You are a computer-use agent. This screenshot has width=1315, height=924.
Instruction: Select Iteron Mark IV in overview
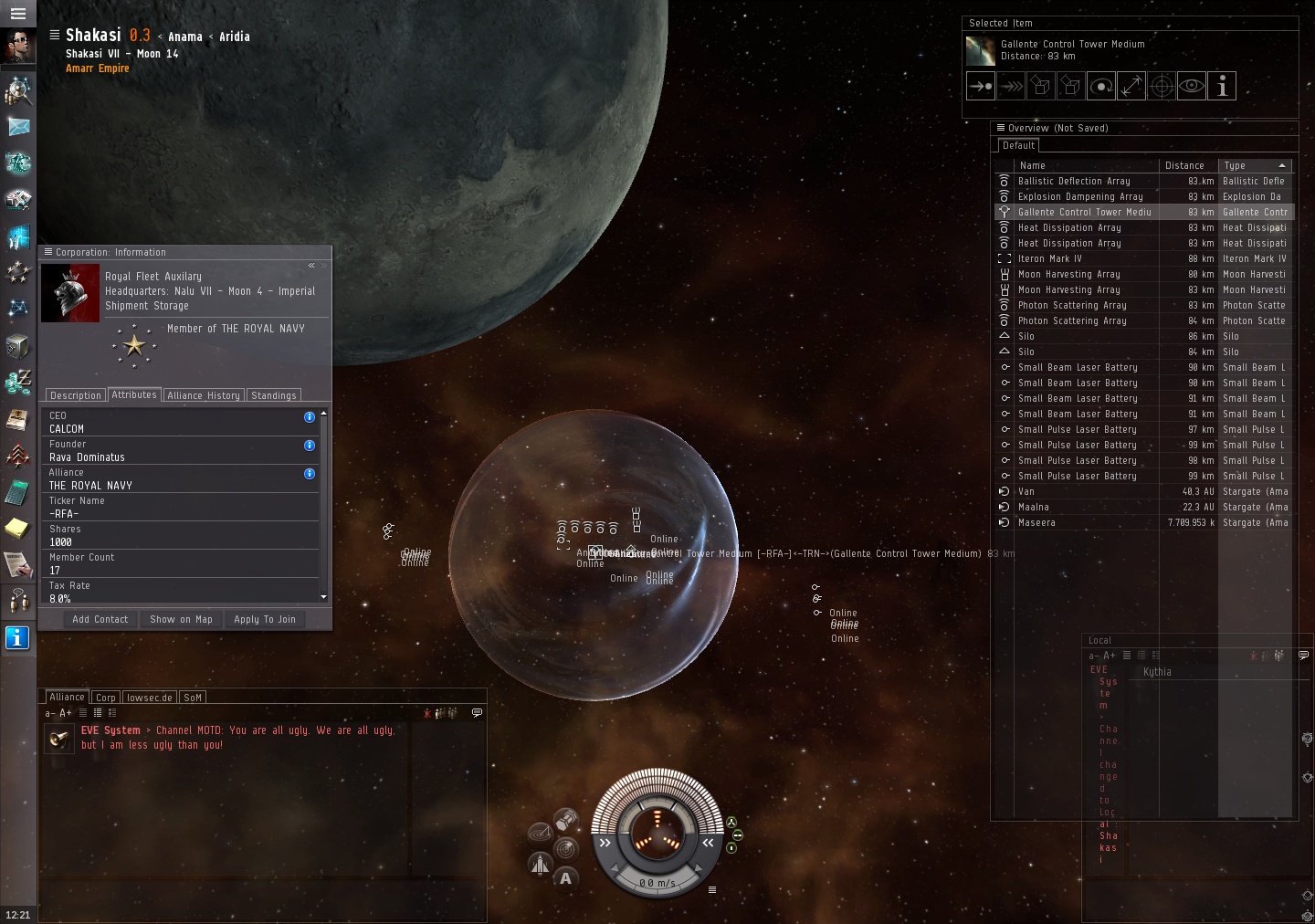tap(1143, 258)
